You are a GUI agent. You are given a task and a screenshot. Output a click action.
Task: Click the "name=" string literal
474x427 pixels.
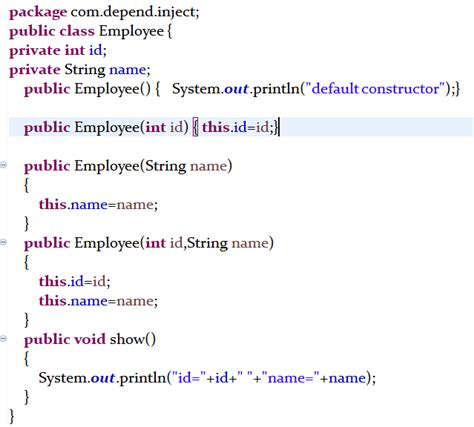click(291, 378)
